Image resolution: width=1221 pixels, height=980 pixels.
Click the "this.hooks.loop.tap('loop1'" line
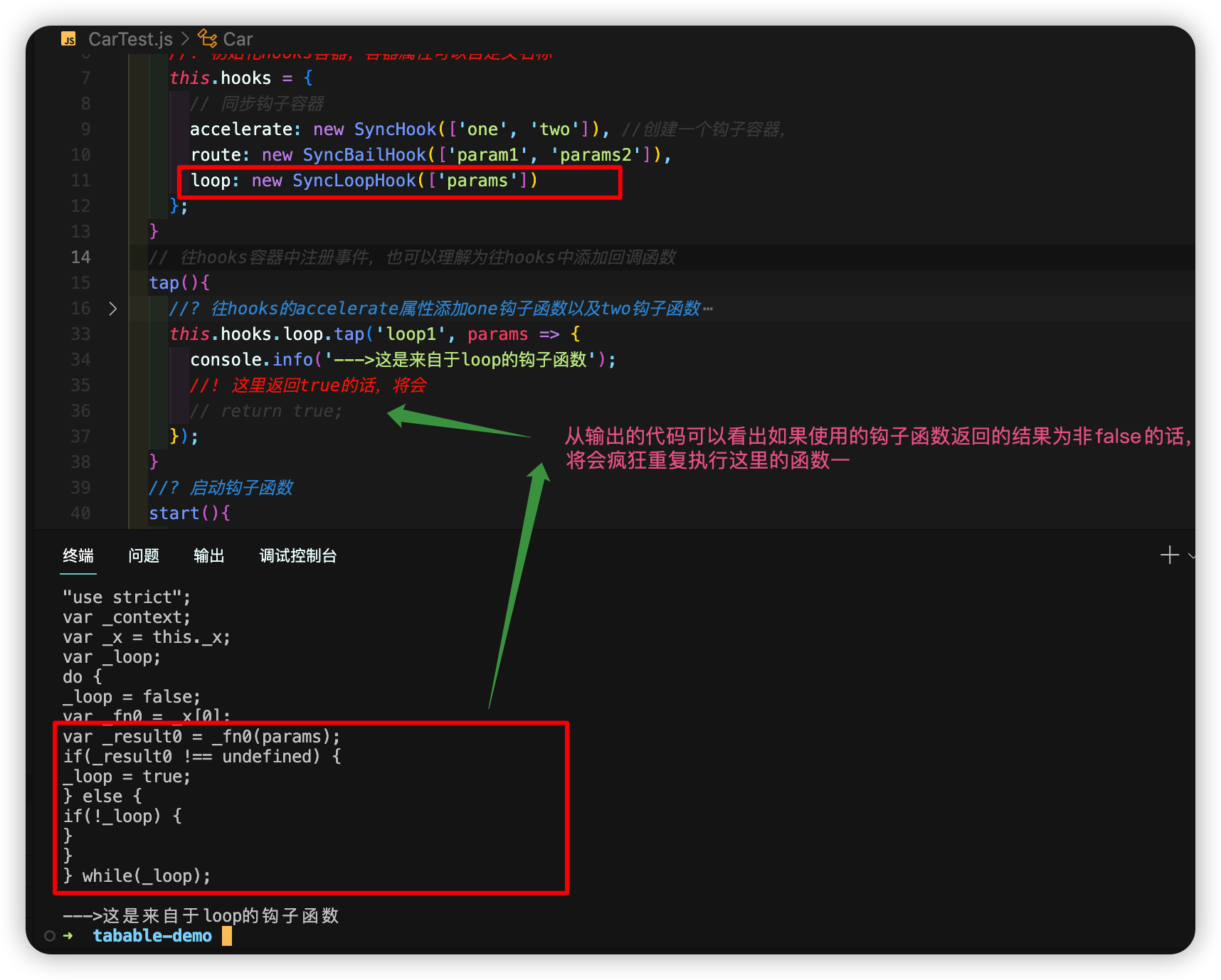coord(375,334)
